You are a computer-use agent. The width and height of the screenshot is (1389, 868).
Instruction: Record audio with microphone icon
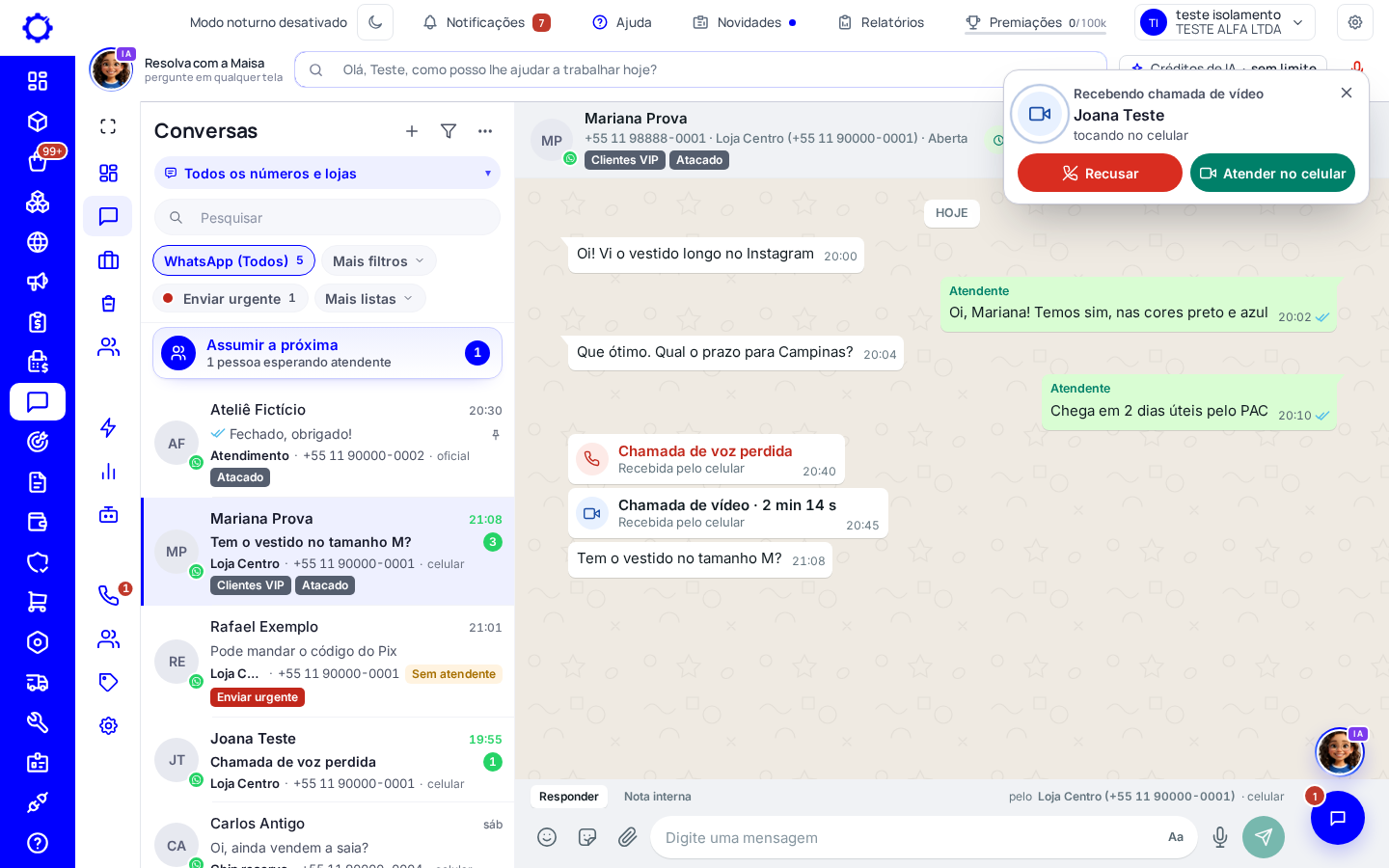pos(1220,837)
